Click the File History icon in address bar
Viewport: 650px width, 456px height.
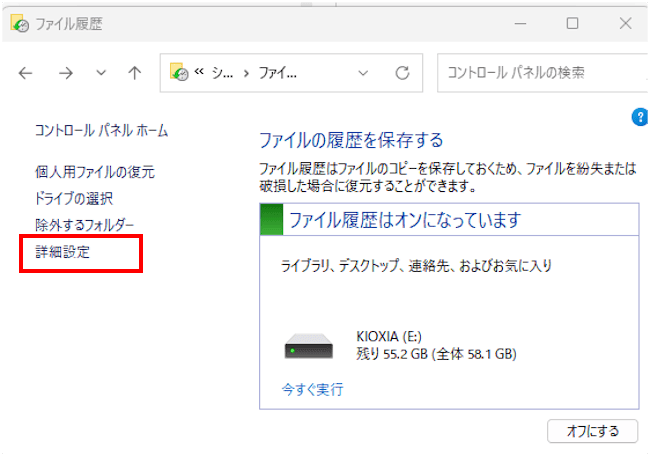(x=179, y=72)
